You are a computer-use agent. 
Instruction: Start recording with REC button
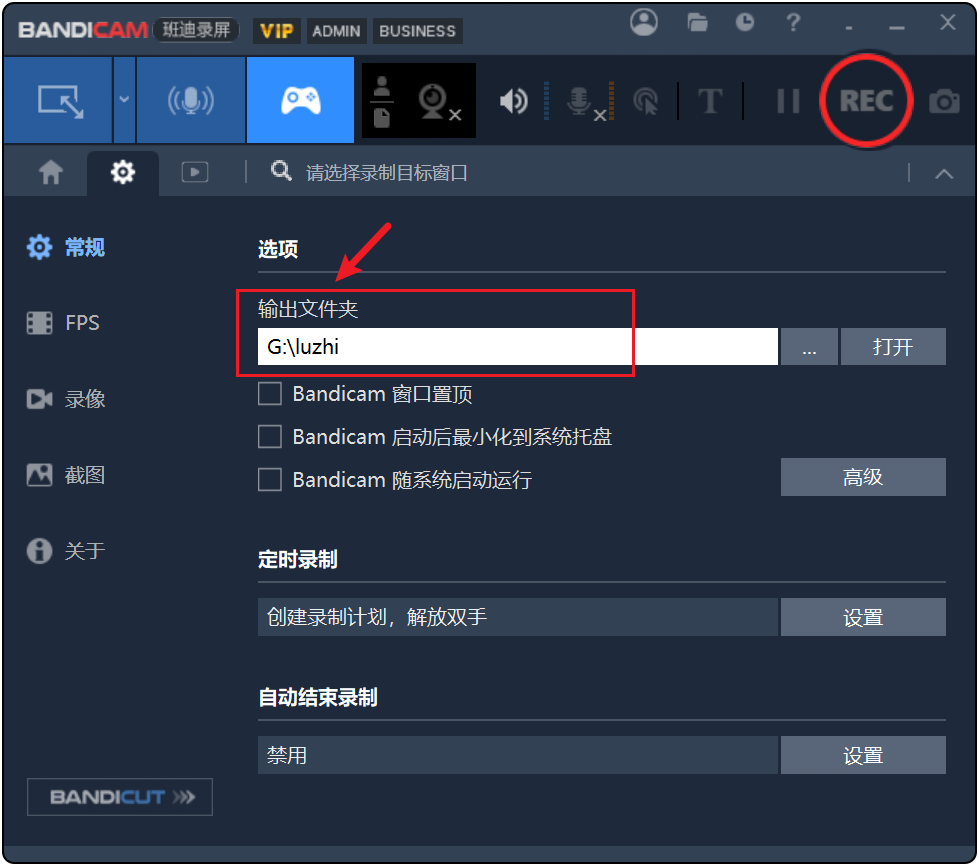click(866, 101)
